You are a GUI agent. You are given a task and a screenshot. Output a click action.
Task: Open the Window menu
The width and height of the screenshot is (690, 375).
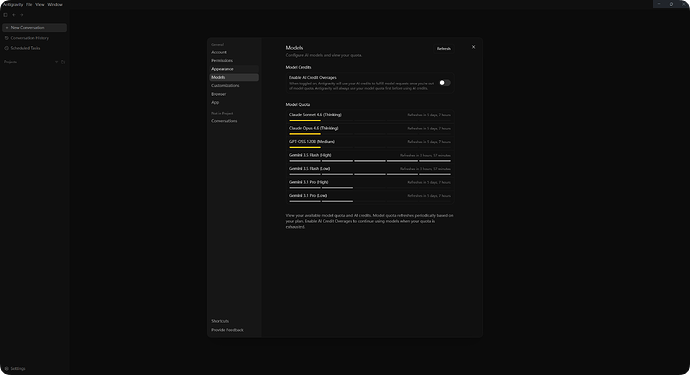click(55, 4)
